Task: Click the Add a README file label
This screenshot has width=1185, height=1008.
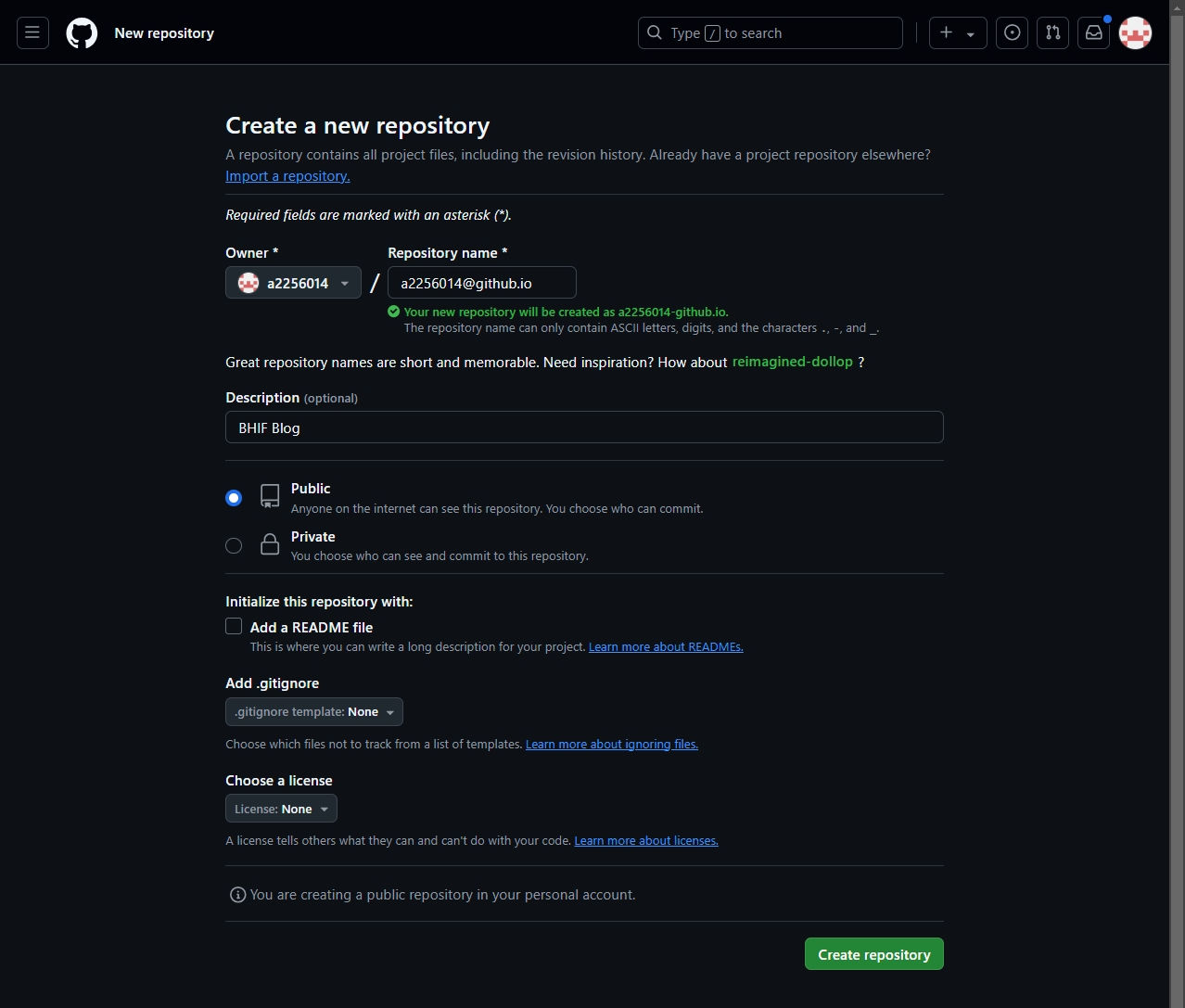Action: click(312, 628)
